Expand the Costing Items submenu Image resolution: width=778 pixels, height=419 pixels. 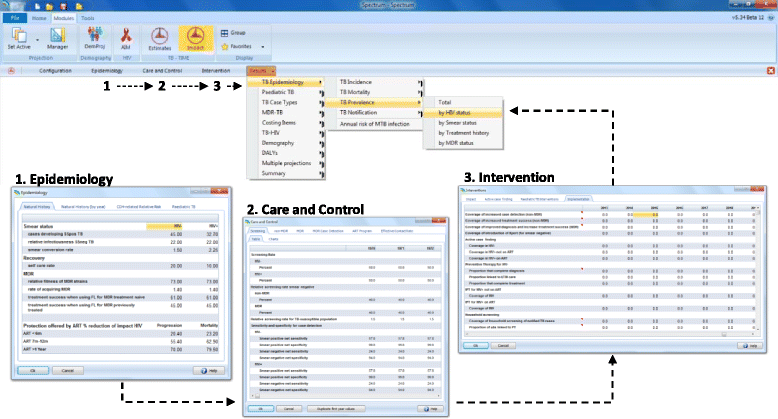click(286, 123)
